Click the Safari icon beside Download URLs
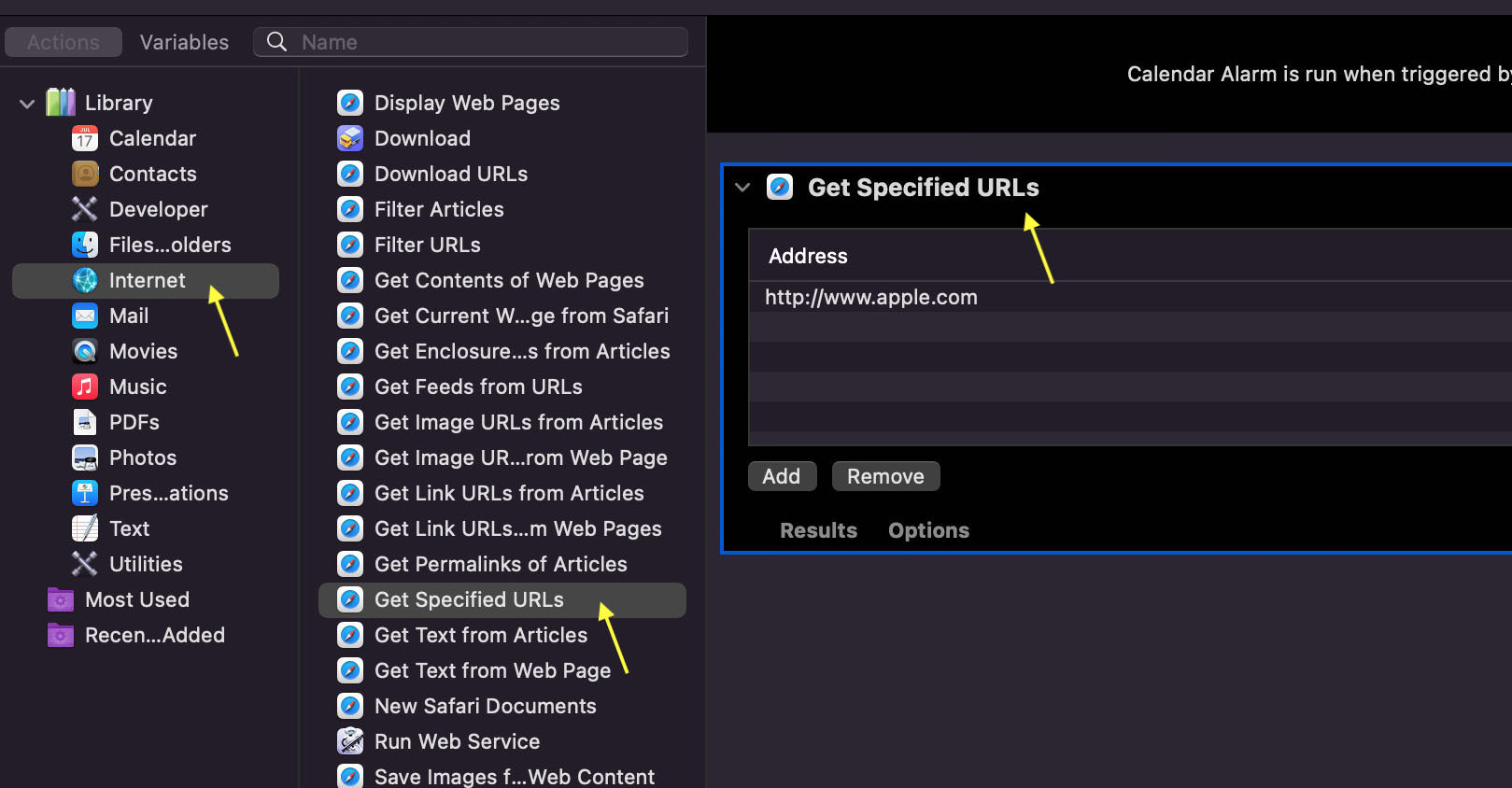1512x788 pixels. [350, 174]
